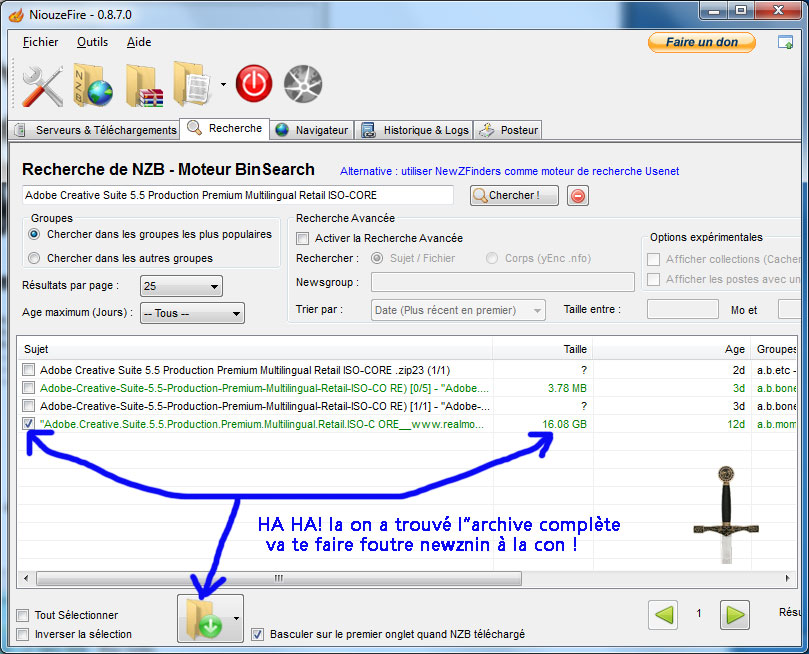Image resolution: width=809 pixels, height=654 pixels.
Task: Open the Résultats par page dropdown
Action: pos(181,286)
